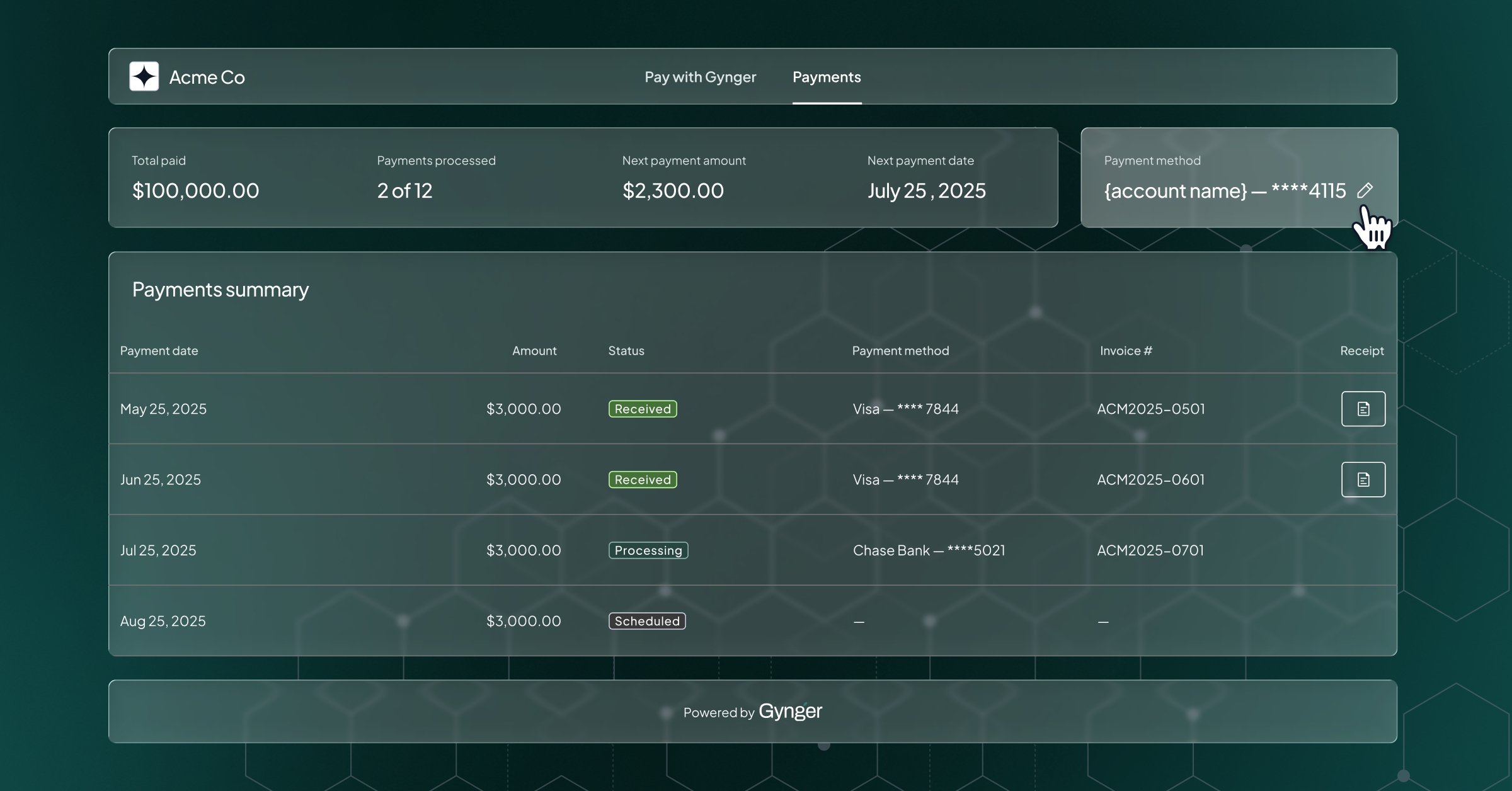Click the Received badge for May 25
1512x791 pixels.
click(642, 409)
